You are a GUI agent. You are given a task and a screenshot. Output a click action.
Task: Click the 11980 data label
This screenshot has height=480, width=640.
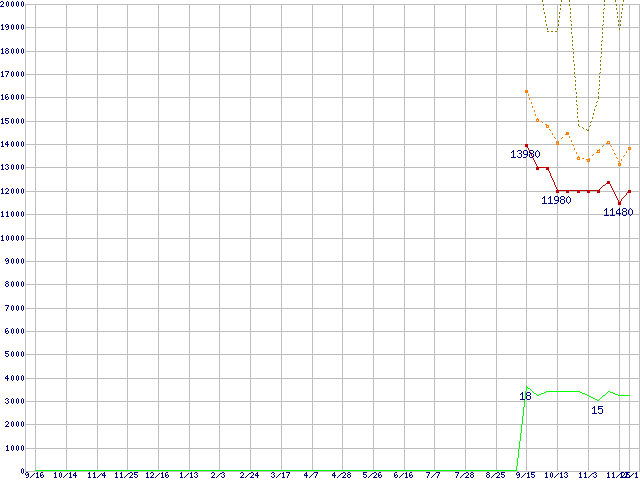pos(556,200)
